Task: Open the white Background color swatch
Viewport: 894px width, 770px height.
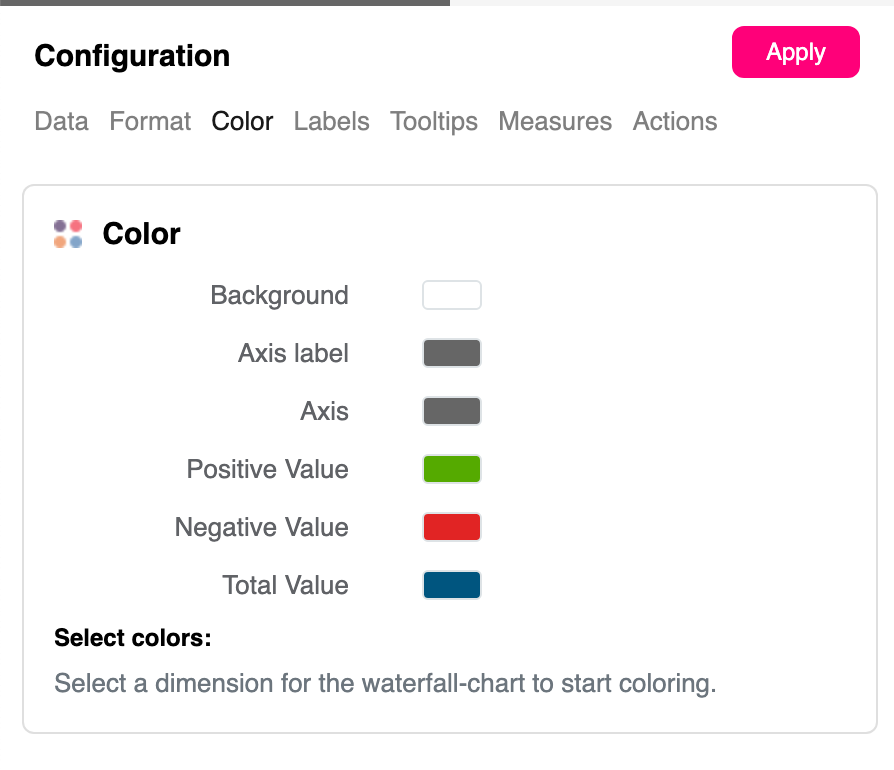Action: click(452, 296)
